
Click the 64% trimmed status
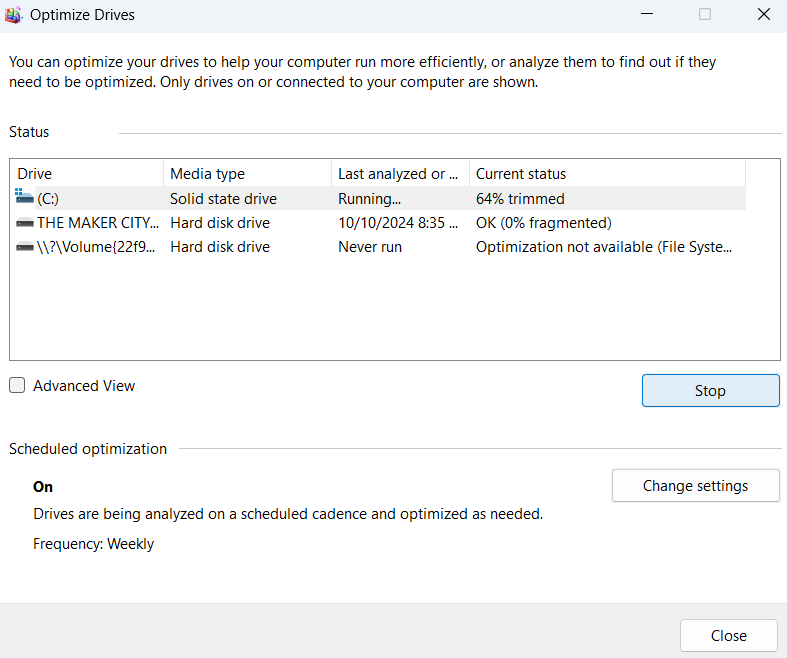[520, 199]
